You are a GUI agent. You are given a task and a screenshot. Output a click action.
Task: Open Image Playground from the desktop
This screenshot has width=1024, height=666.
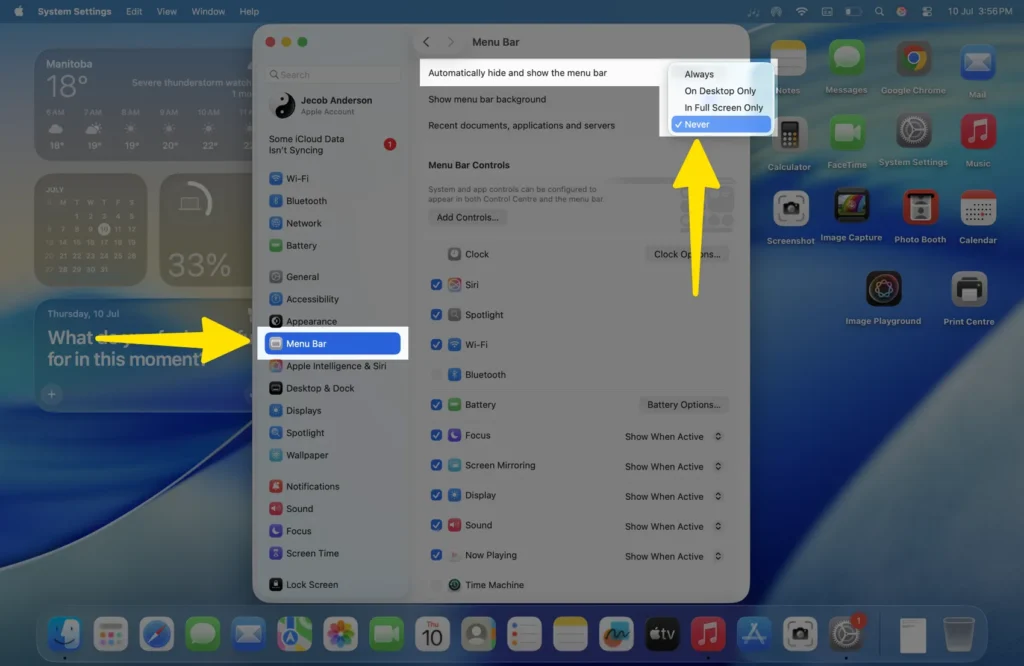(883, 290)
